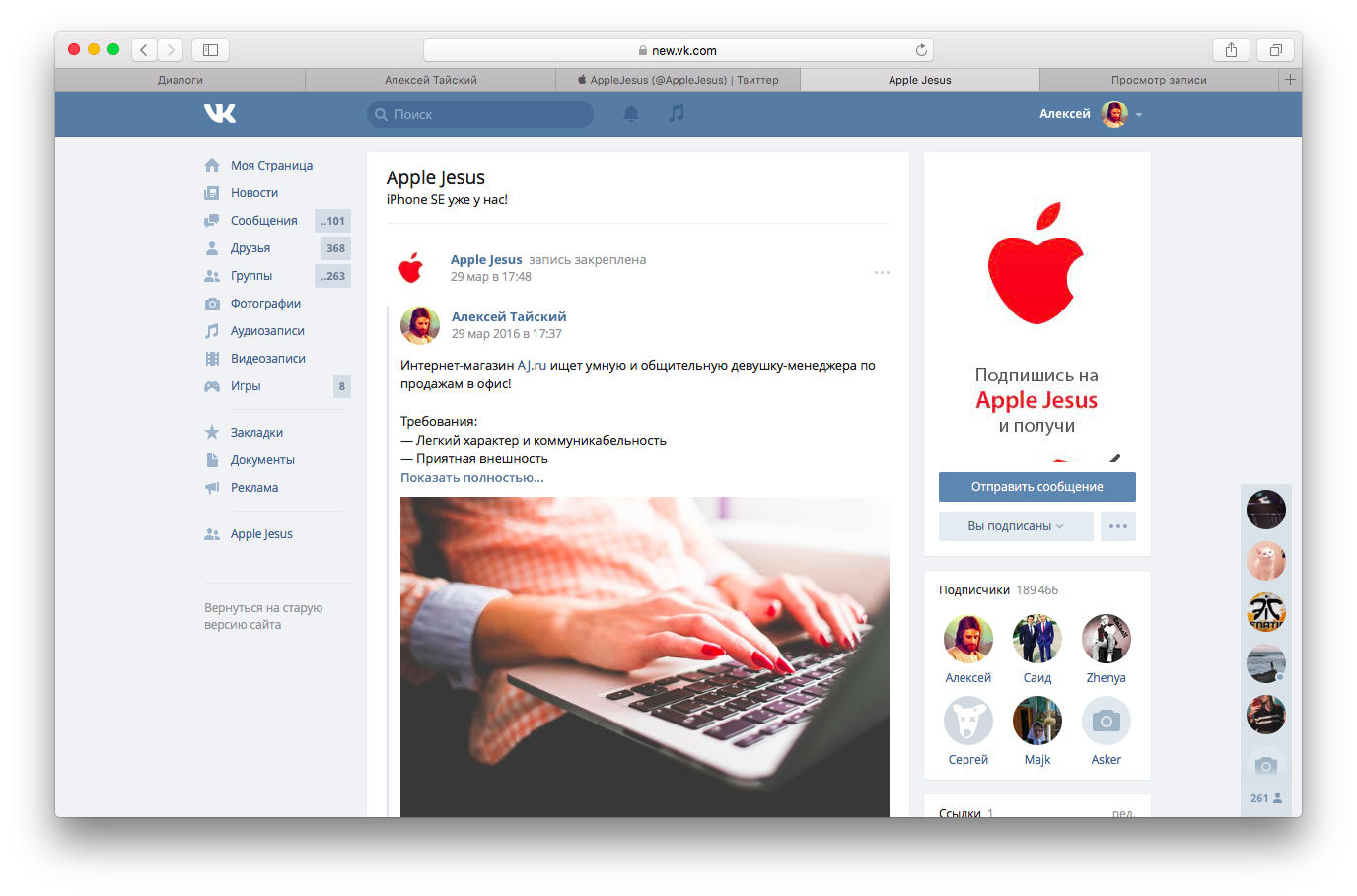Click the Игры counter badge 8
Image resolution: width=1357 pixels, height=896 pixels.
click(342, 386)
